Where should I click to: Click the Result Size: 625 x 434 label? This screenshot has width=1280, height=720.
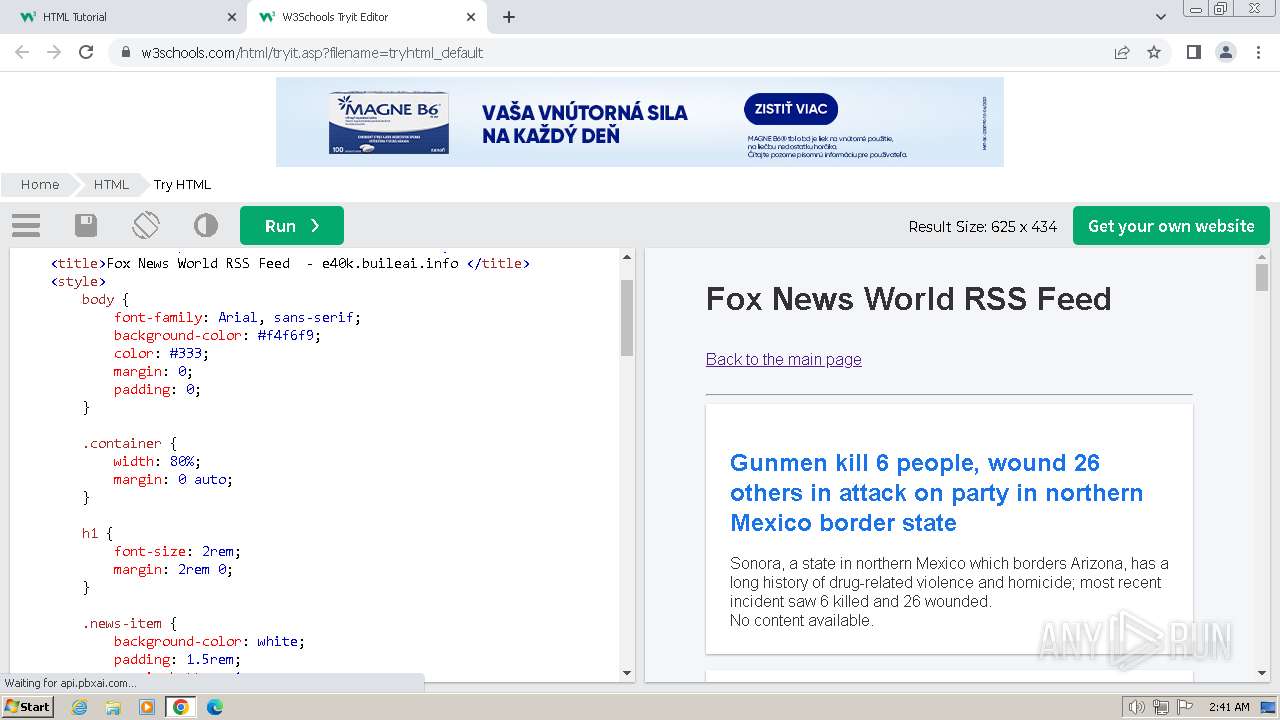coord(982,227)
